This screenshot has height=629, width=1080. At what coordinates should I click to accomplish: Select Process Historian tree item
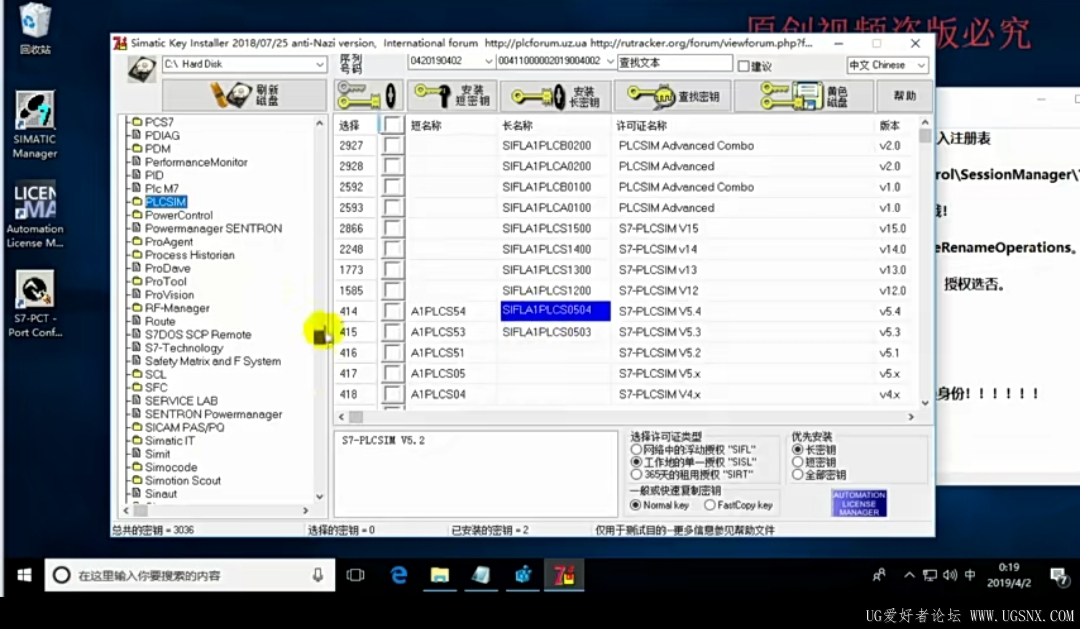click(x=189, y=255)
